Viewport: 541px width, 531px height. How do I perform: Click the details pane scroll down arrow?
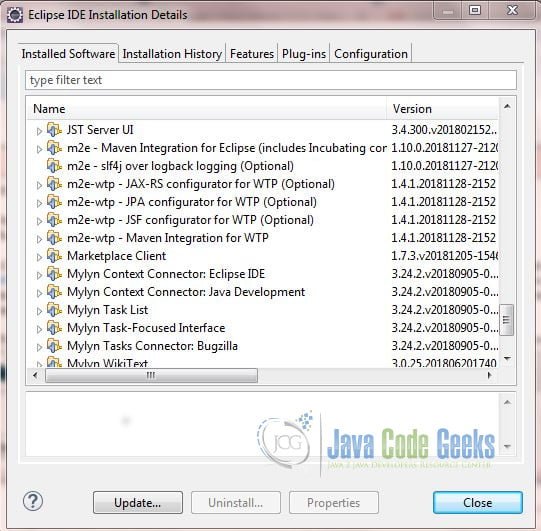507,446
